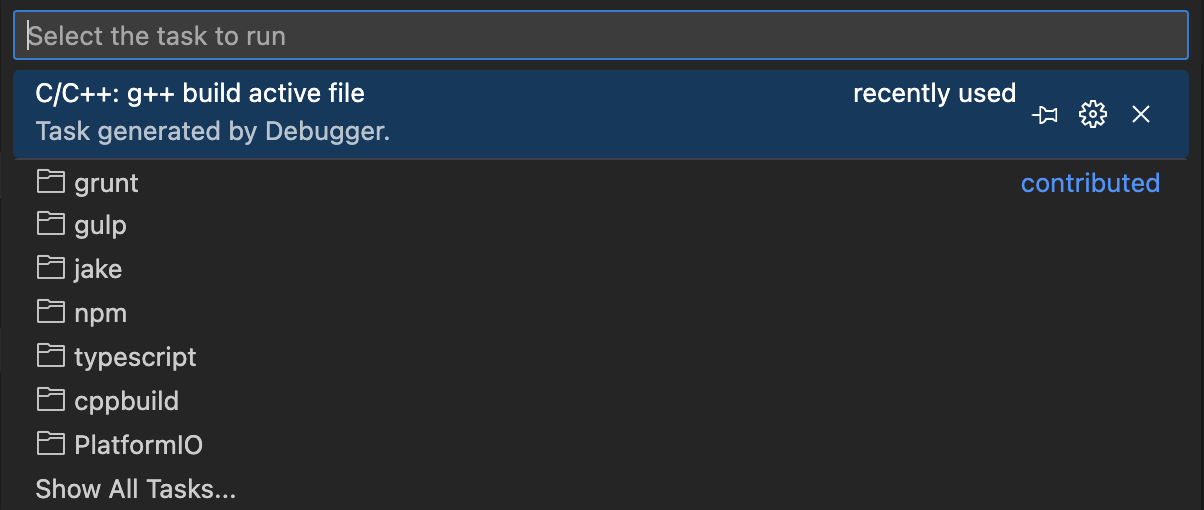Image resolution: width=1204 pixels, height=510 pixels.
Task: Run C/C++: g++ build active file
Action: (200, 94)
